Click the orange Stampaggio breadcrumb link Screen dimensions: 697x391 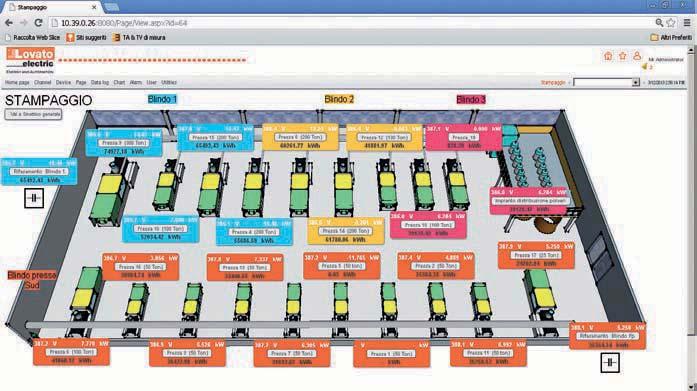553,83
